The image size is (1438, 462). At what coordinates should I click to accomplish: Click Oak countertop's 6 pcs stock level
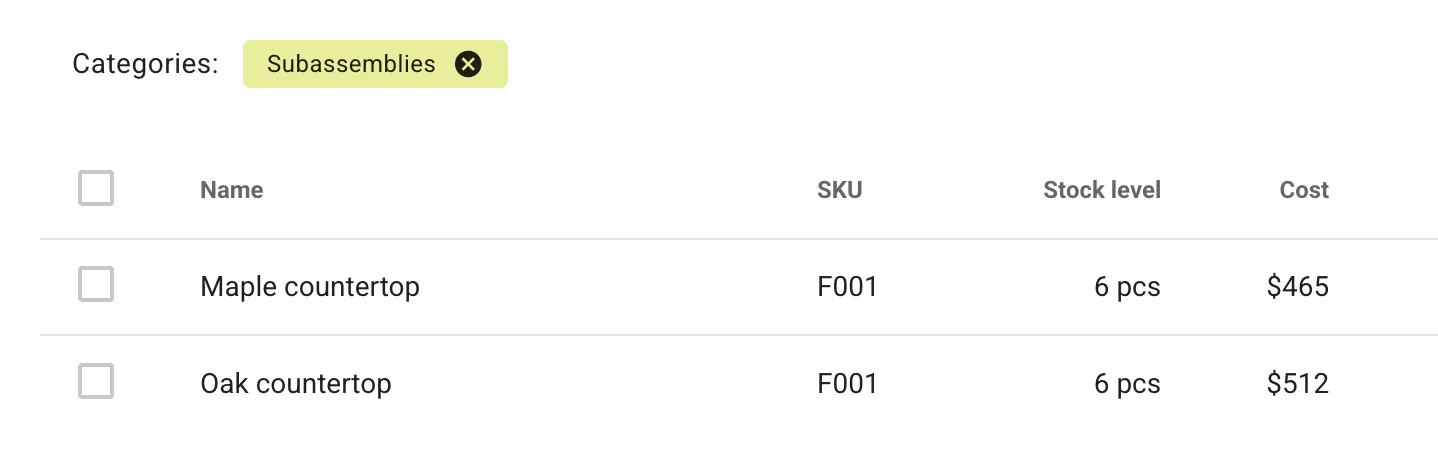pyautogui.click(x=1127, y=383)
